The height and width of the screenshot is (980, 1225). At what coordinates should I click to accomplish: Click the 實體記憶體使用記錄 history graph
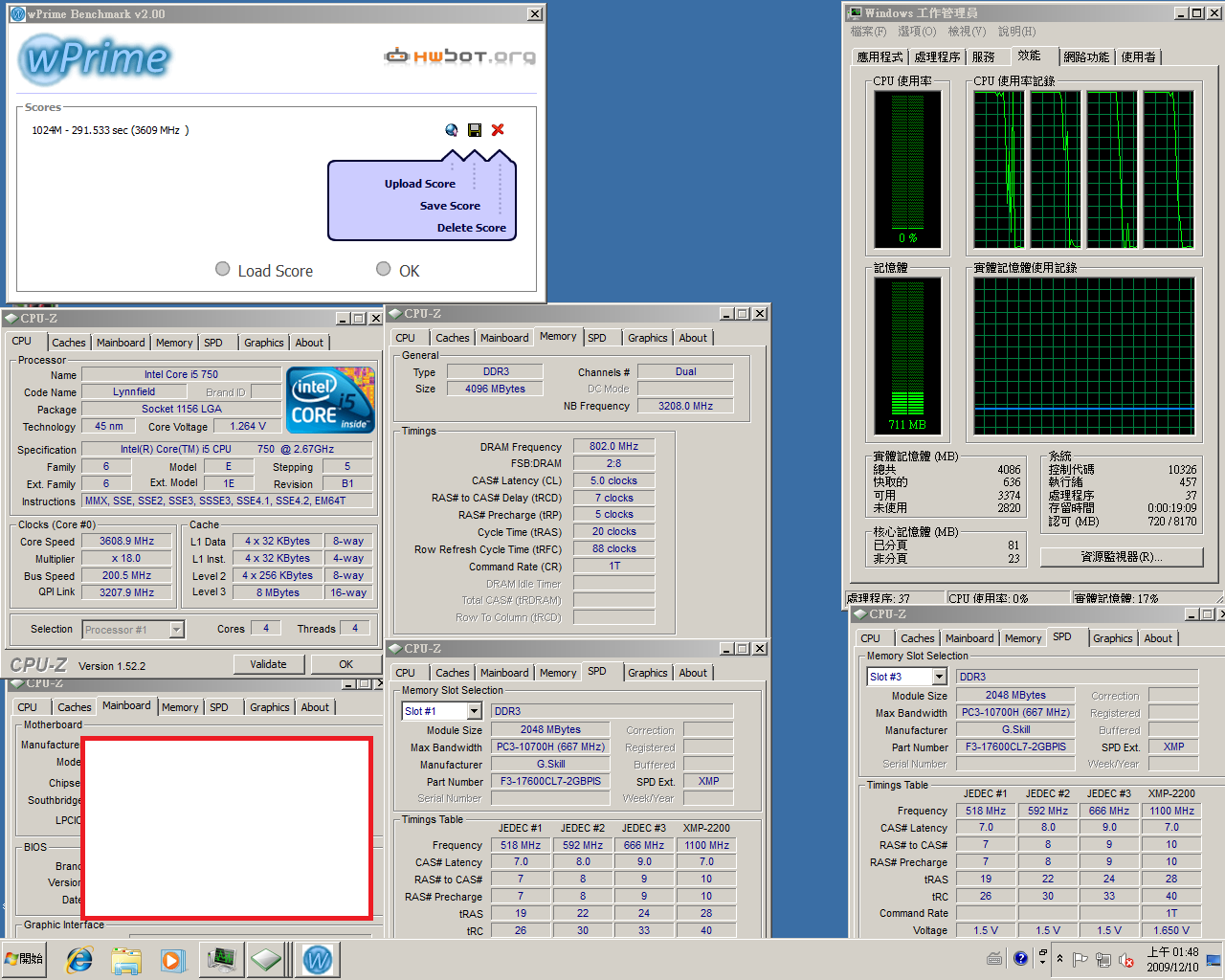point(1084,356)
